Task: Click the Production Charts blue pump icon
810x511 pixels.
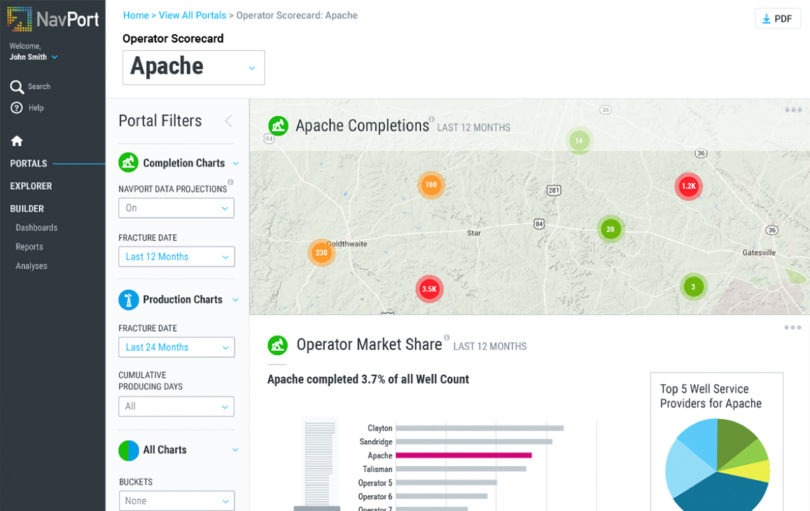Action: point(128,300)
